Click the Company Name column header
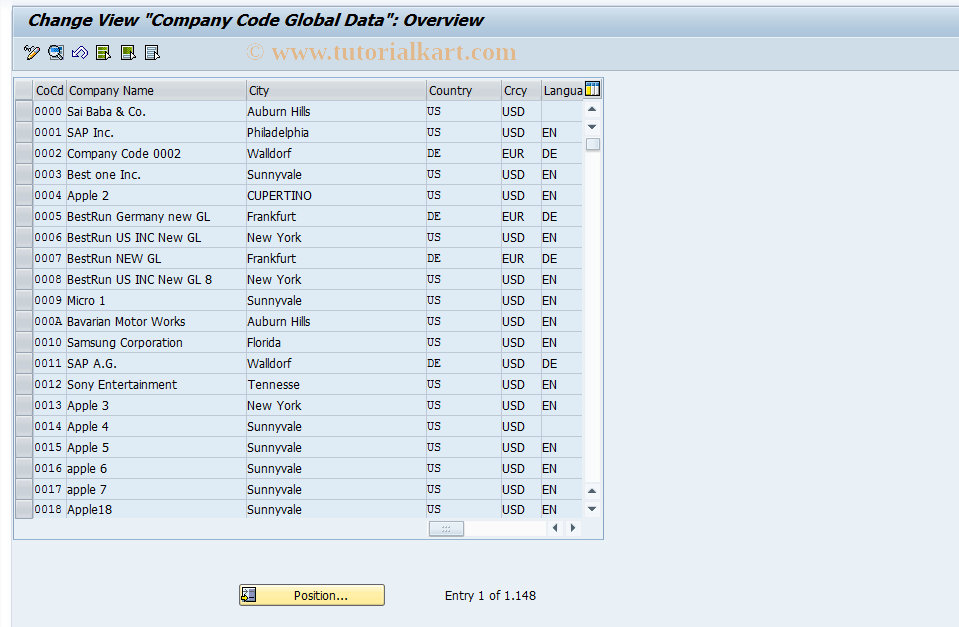This screenshot has width=959, height=627. pos(156,91)
